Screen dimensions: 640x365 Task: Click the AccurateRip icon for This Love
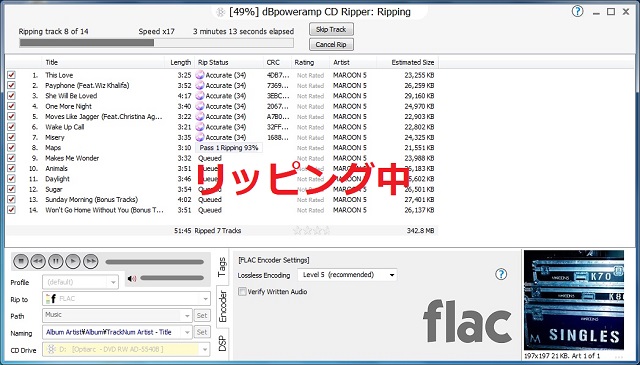[200, 75]
